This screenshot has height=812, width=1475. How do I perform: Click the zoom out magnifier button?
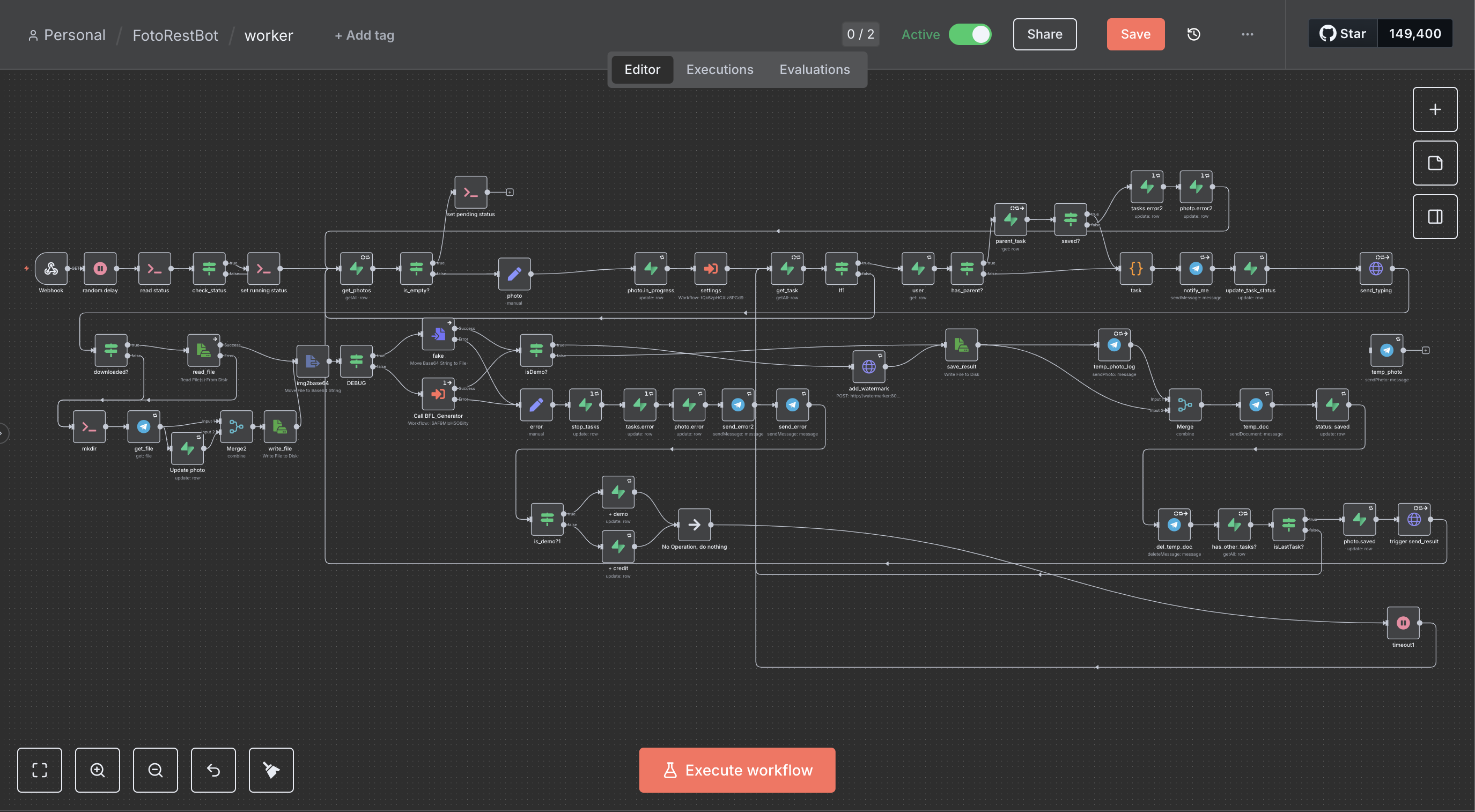tap(155, 770)
